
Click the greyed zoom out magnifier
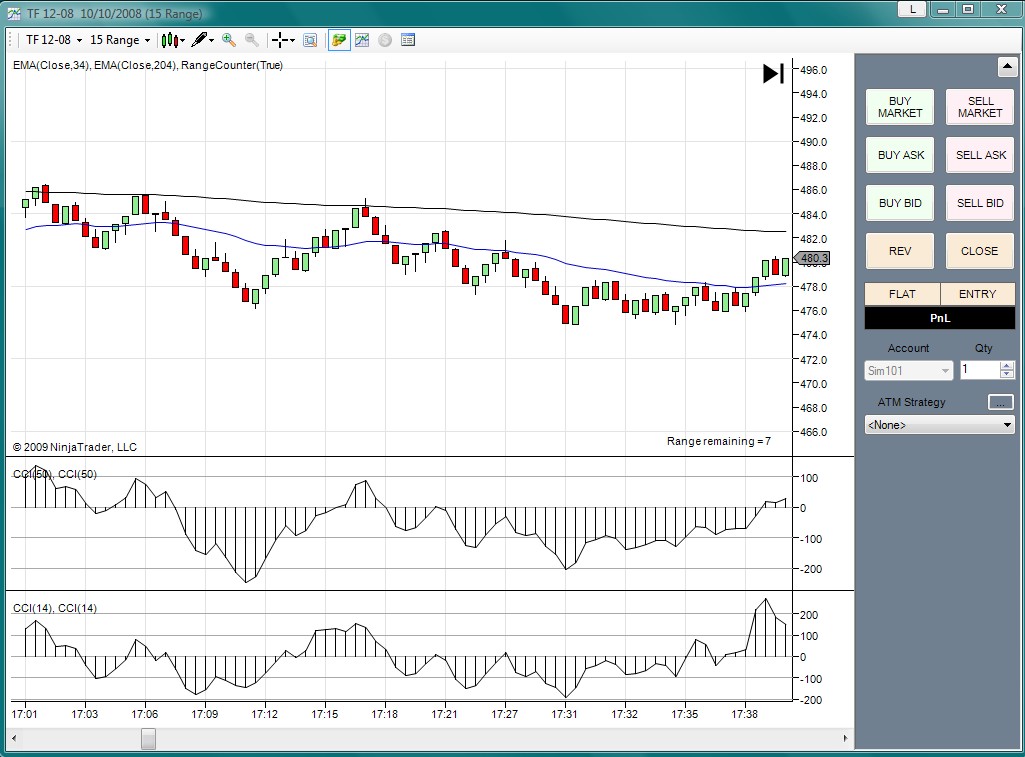(x=252, y=40)
